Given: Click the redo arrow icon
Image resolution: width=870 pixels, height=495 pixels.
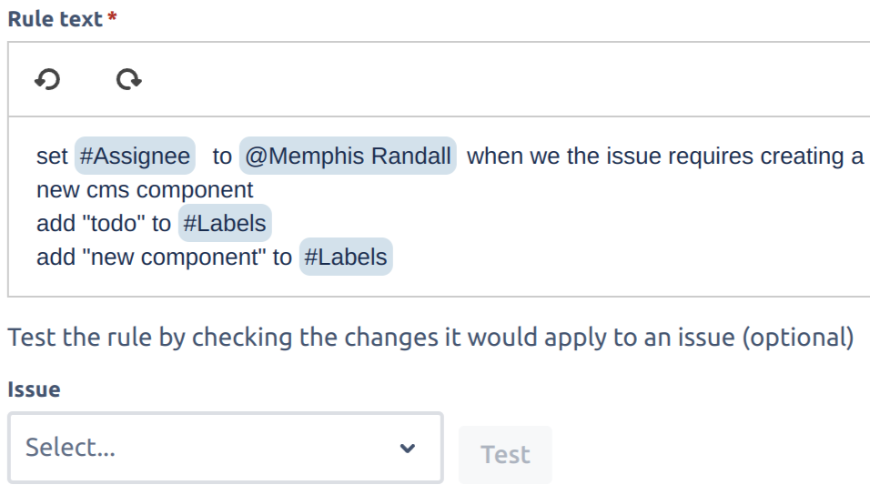Looking at the screenshot, I should (127, 80).
